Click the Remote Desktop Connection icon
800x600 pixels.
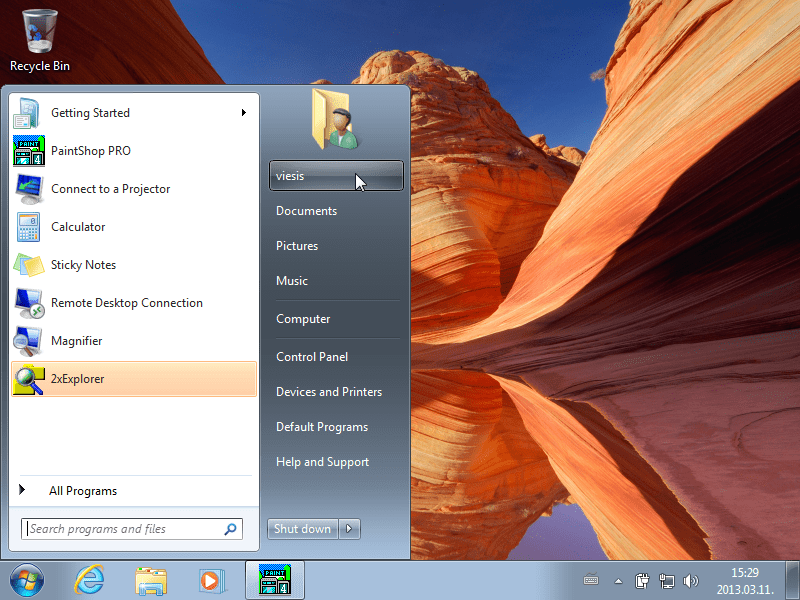click(29, 303)
